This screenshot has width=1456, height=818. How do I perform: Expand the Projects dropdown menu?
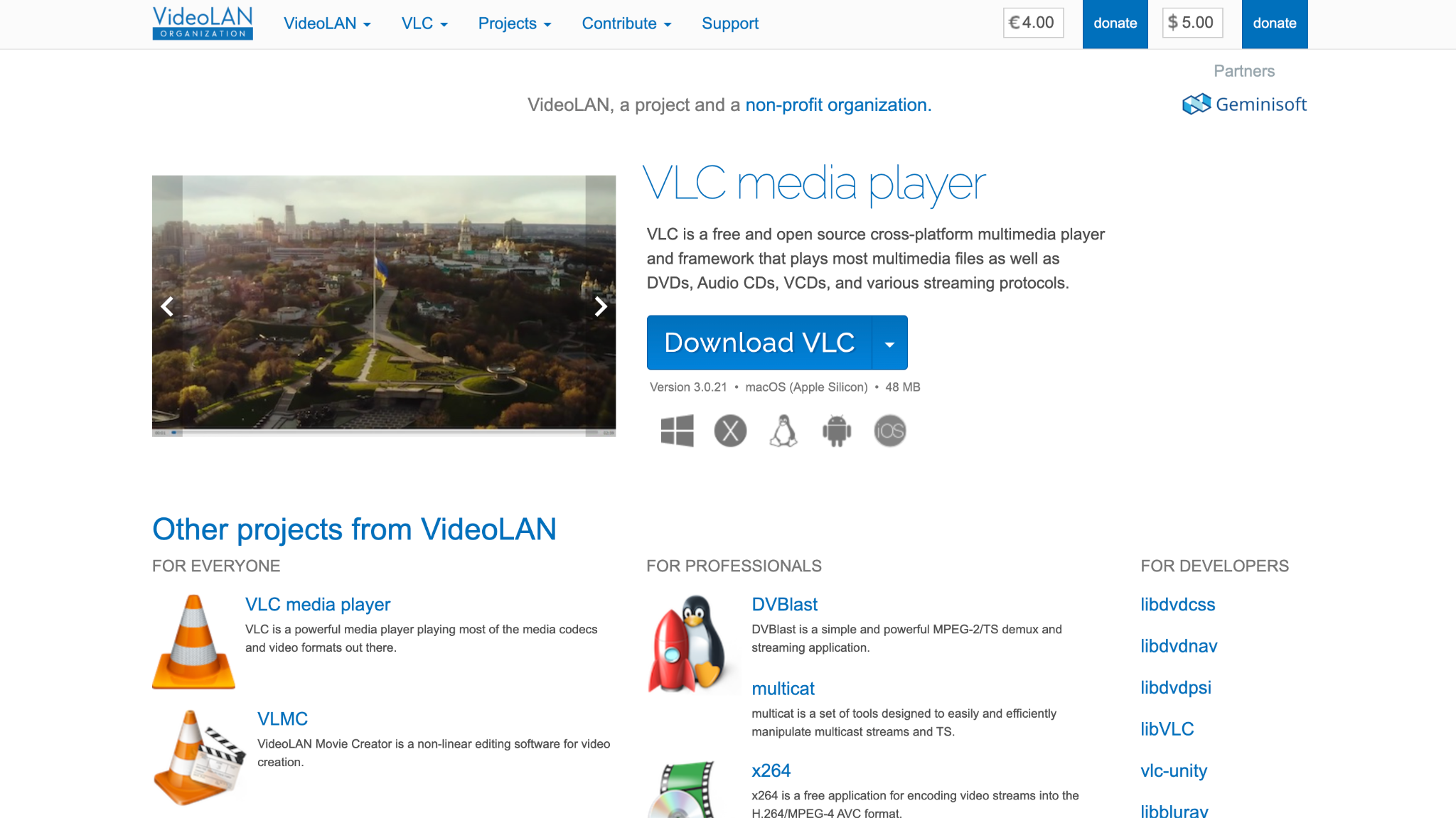tap(514, 23)
